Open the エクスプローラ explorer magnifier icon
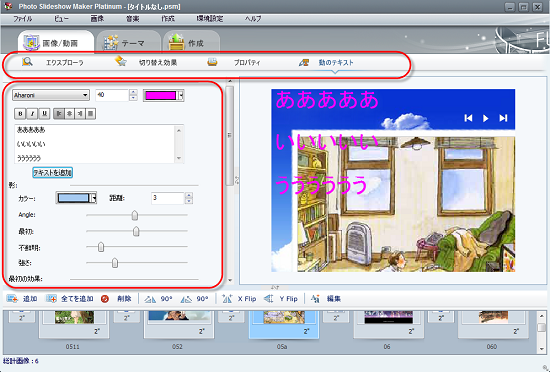This screenshot has height=372, width=550. [27, 62]
